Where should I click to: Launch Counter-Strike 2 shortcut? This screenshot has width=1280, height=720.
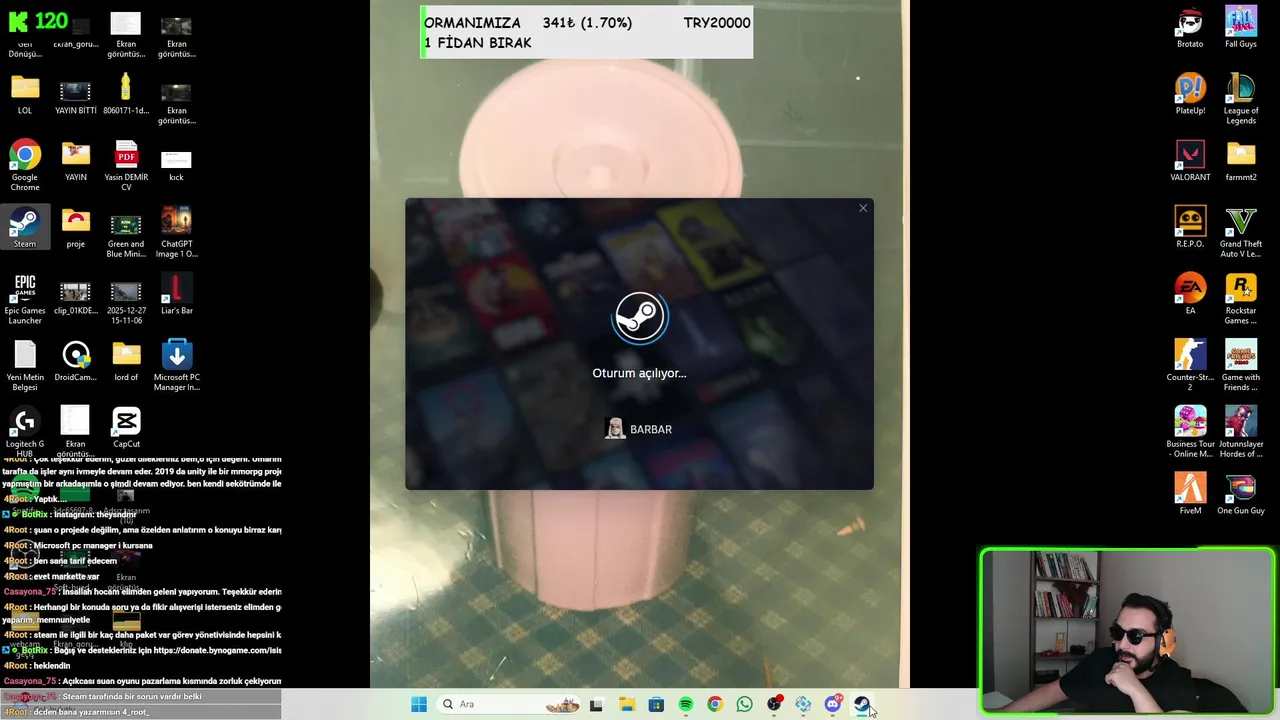[1190, 366]
